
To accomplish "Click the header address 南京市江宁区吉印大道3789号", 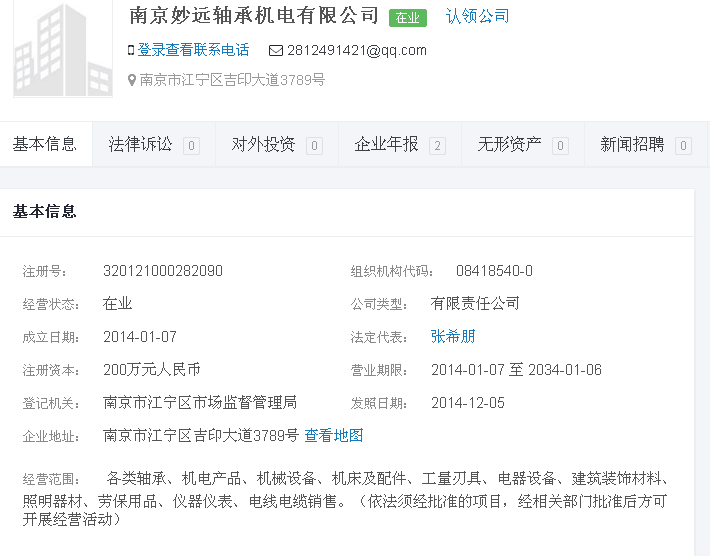I will point(232,80).
